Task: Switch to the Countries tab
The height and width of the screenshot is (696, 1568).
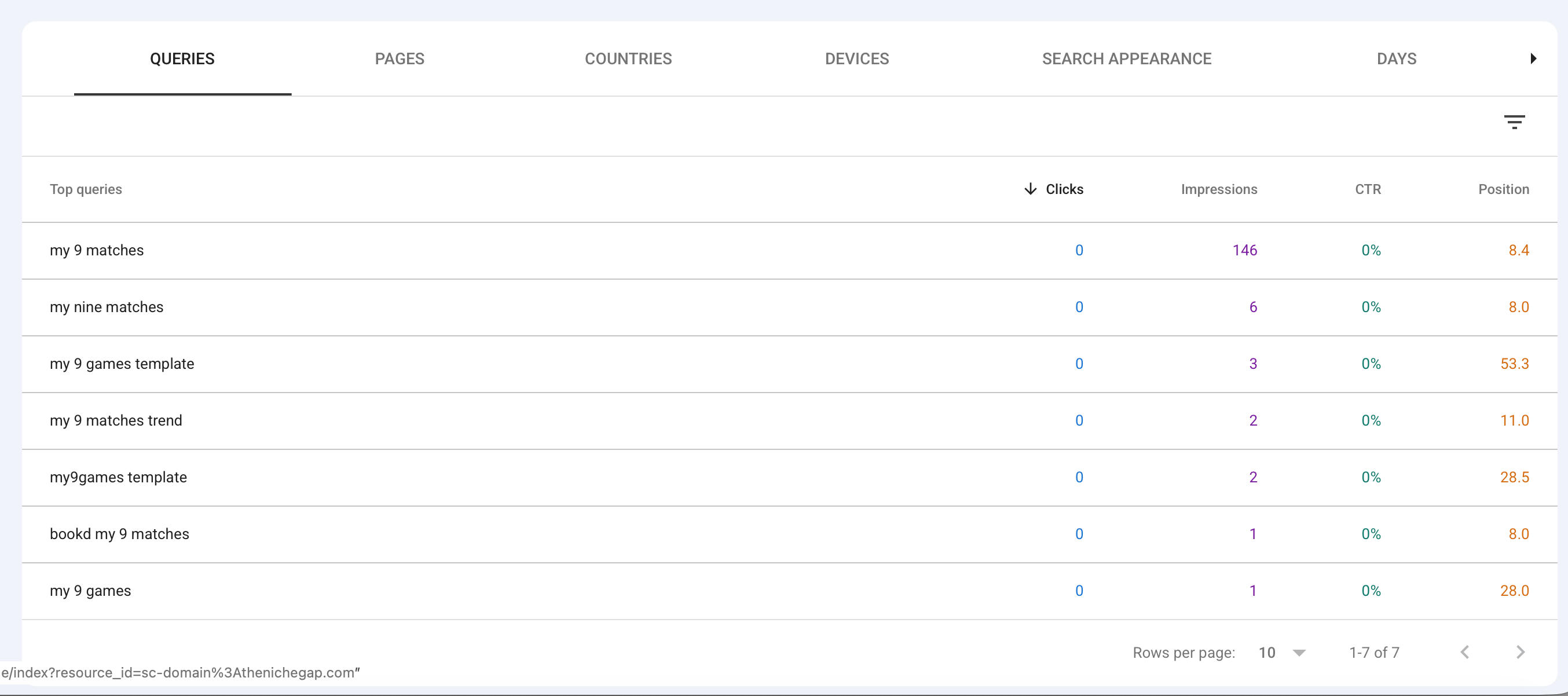Action: [x=628, y=59]
